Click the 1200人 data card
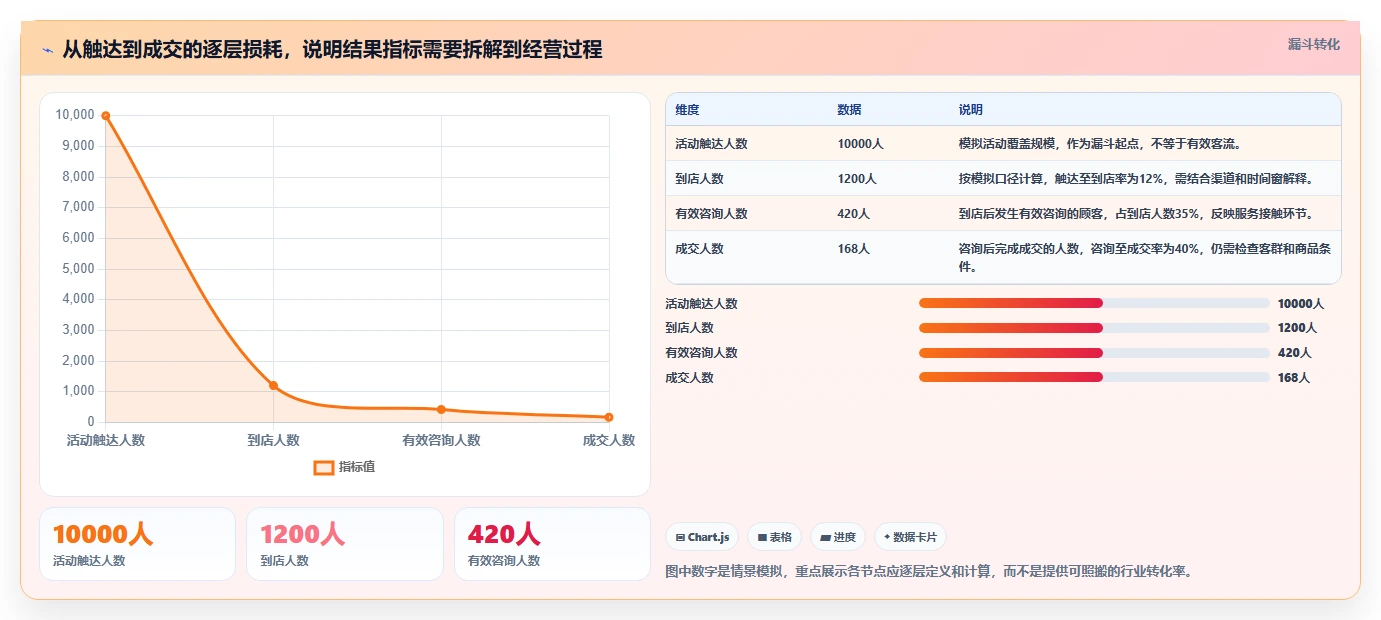The image size is (1381, 620). pyautogui.click(x=345, y=544)
